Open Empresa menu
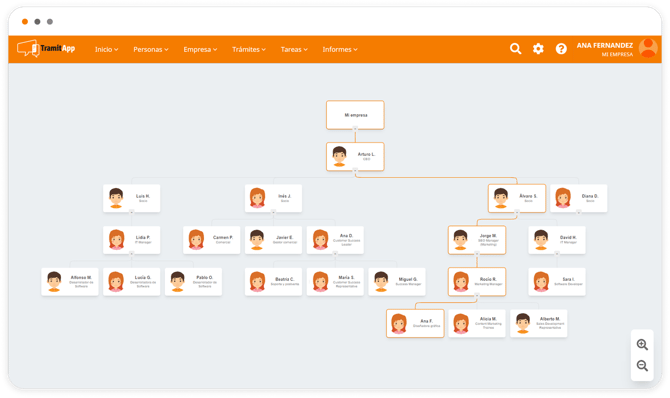This screenshot has width=670, height=398. click(x=200, y=50)
